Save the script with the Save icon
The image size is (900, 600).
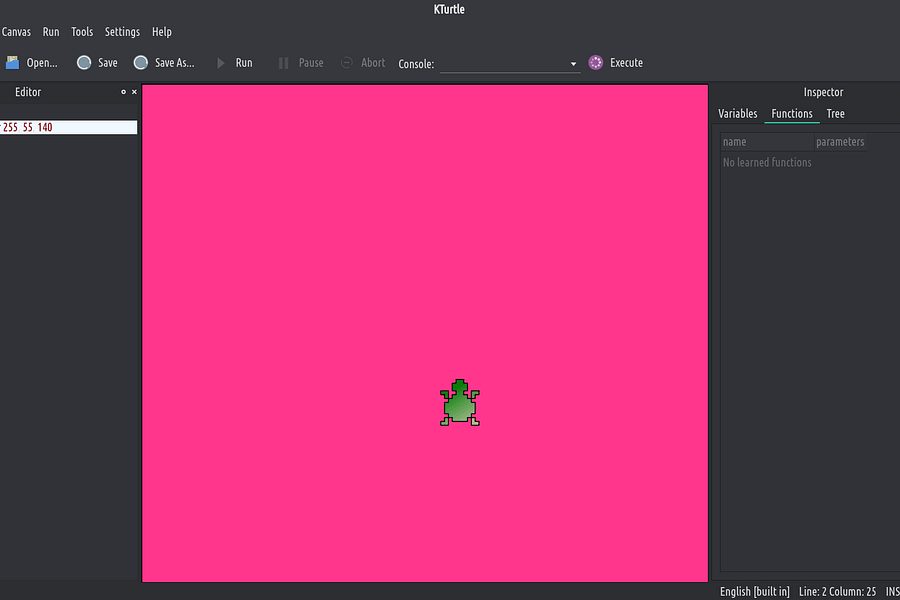click(x=84, y=62)
